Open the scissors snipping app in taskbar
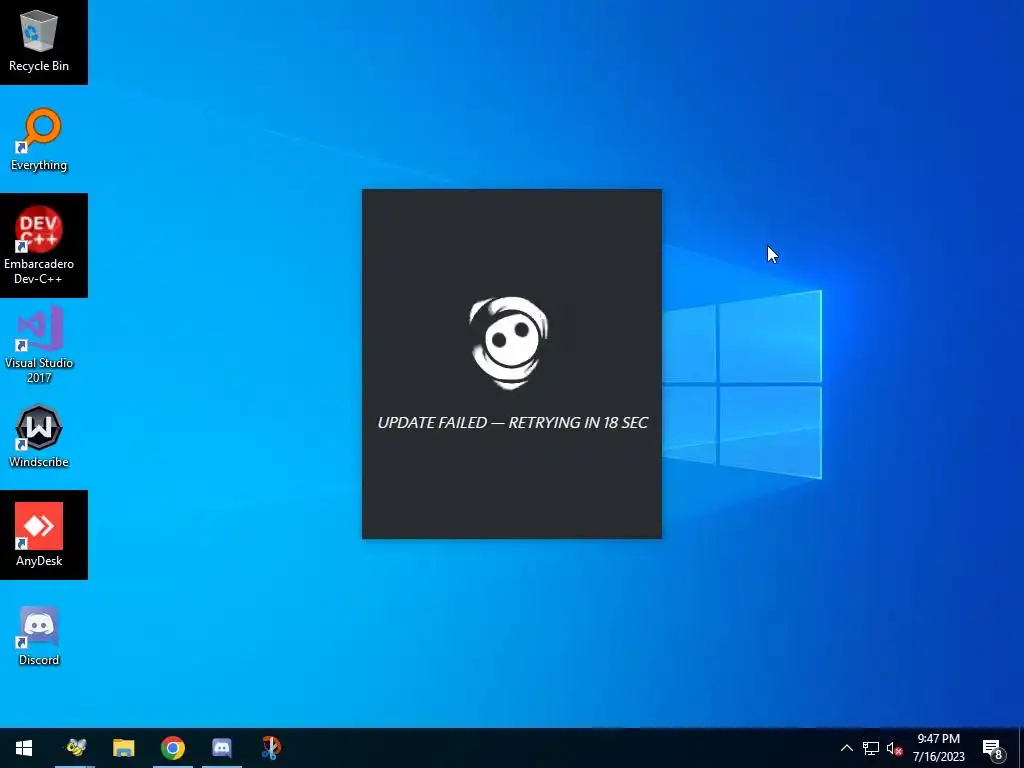 [271, 748]
